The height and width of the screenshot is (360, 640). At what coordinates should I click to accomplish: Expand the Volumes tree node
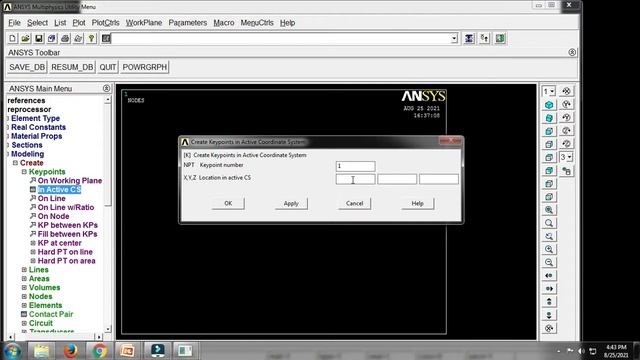pyautogui.click(x=24, y=288)
